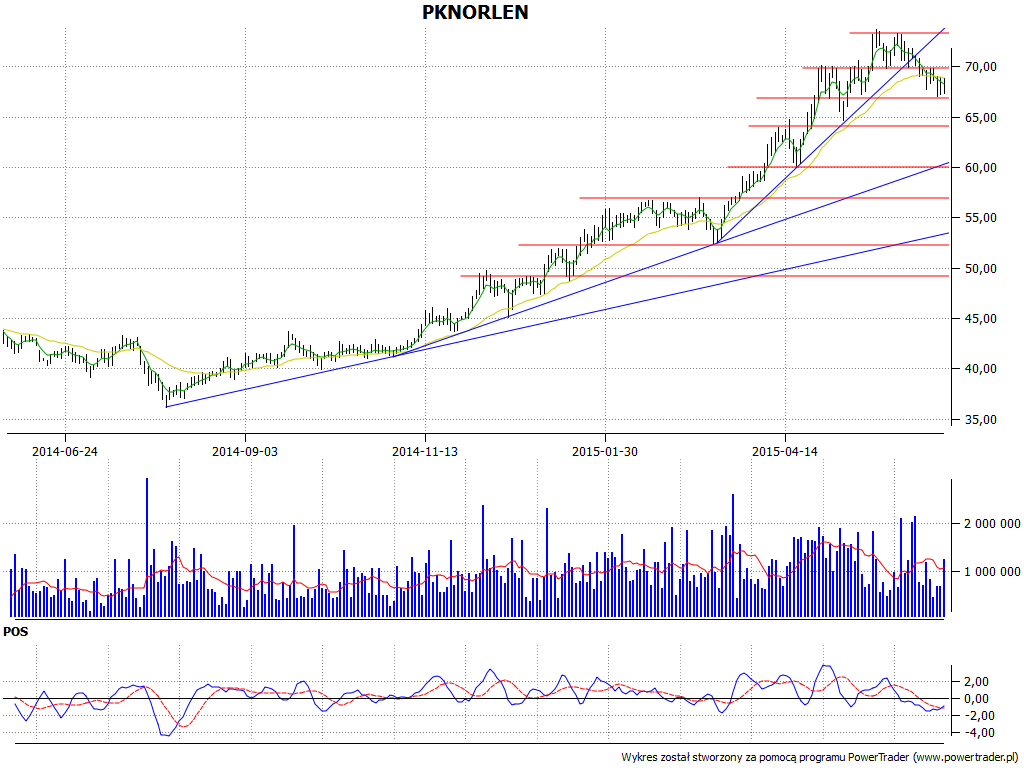Select the 50,00 price axis label
The height and width of the screenshot is (768, 1024).
pos(980,268)
